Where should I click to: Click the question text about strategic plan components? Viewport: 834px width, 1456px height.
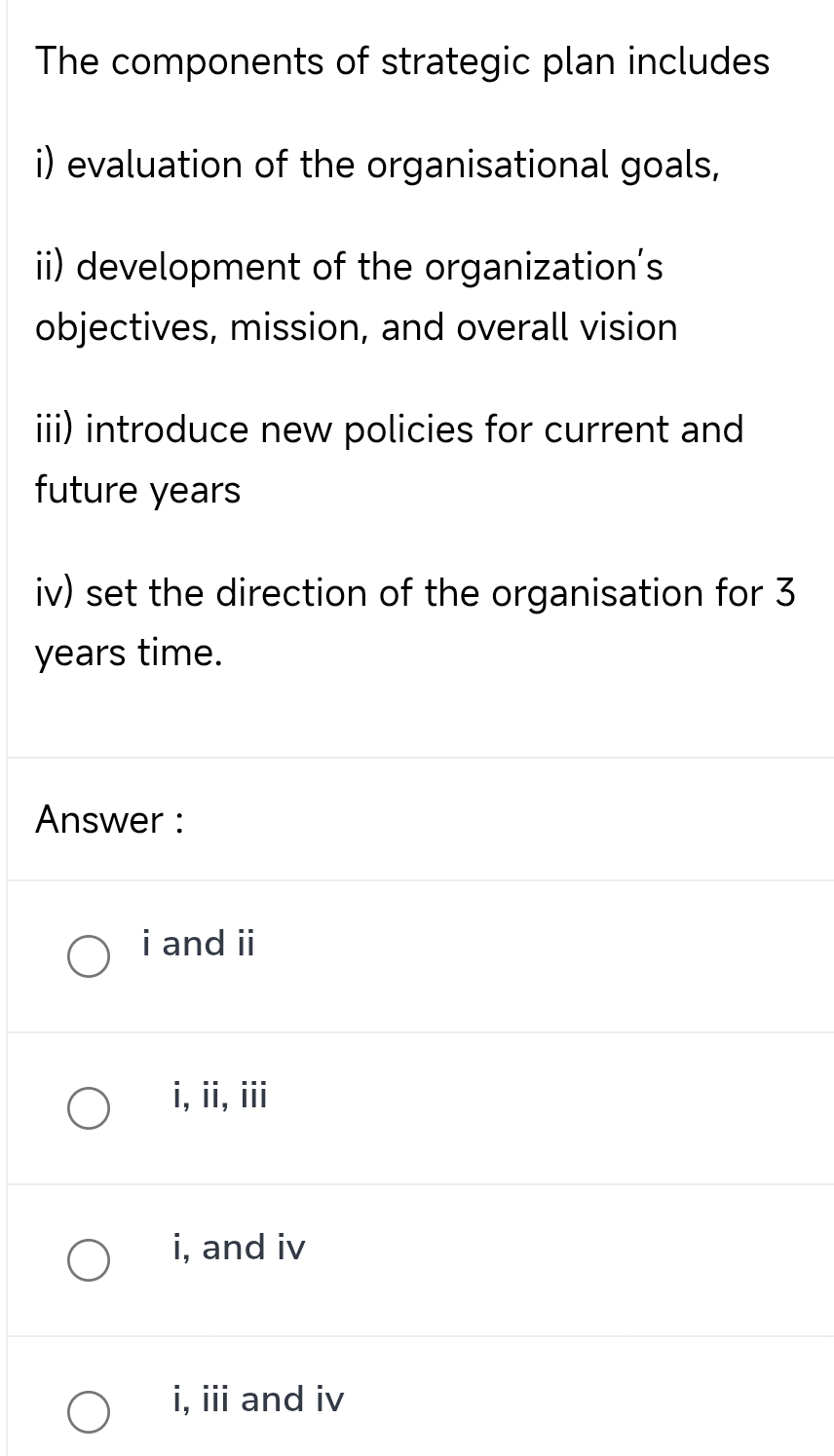click(401, 61)
